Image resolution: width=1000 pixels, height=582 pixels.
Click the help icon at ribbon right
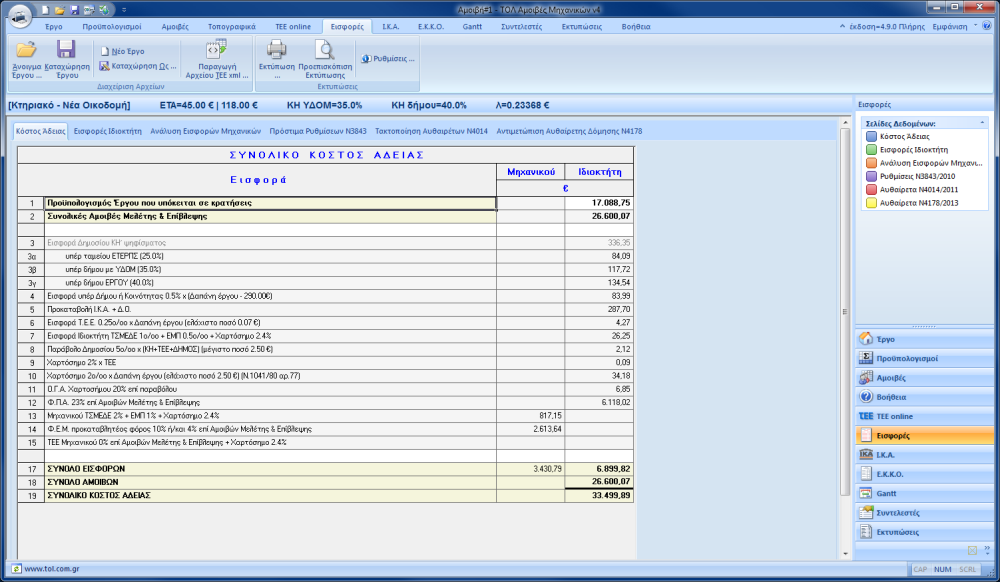pyautogui.click(x=987, y=26)
